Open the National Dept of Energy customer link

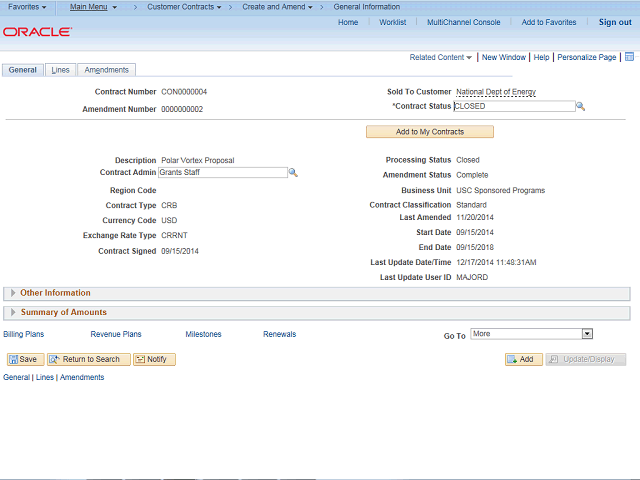coord(496,92)
